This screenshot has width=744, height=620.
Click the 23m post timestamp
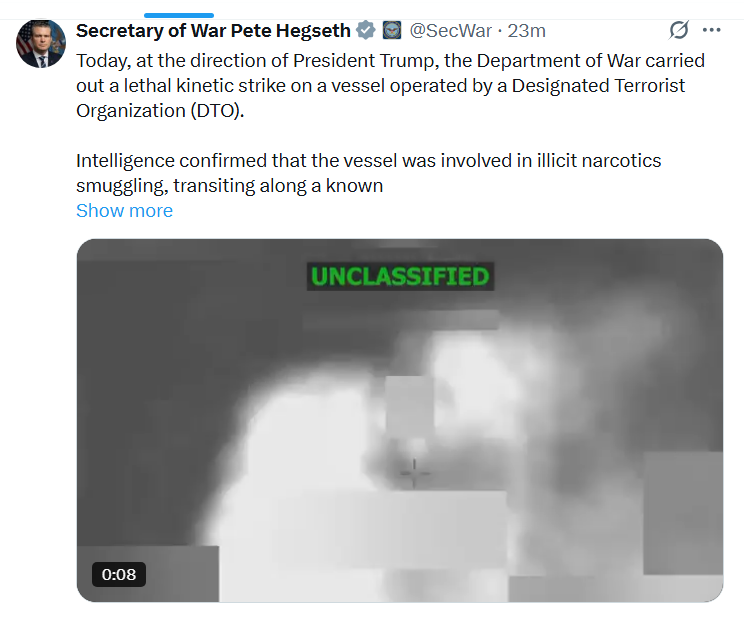click(527, 30)
